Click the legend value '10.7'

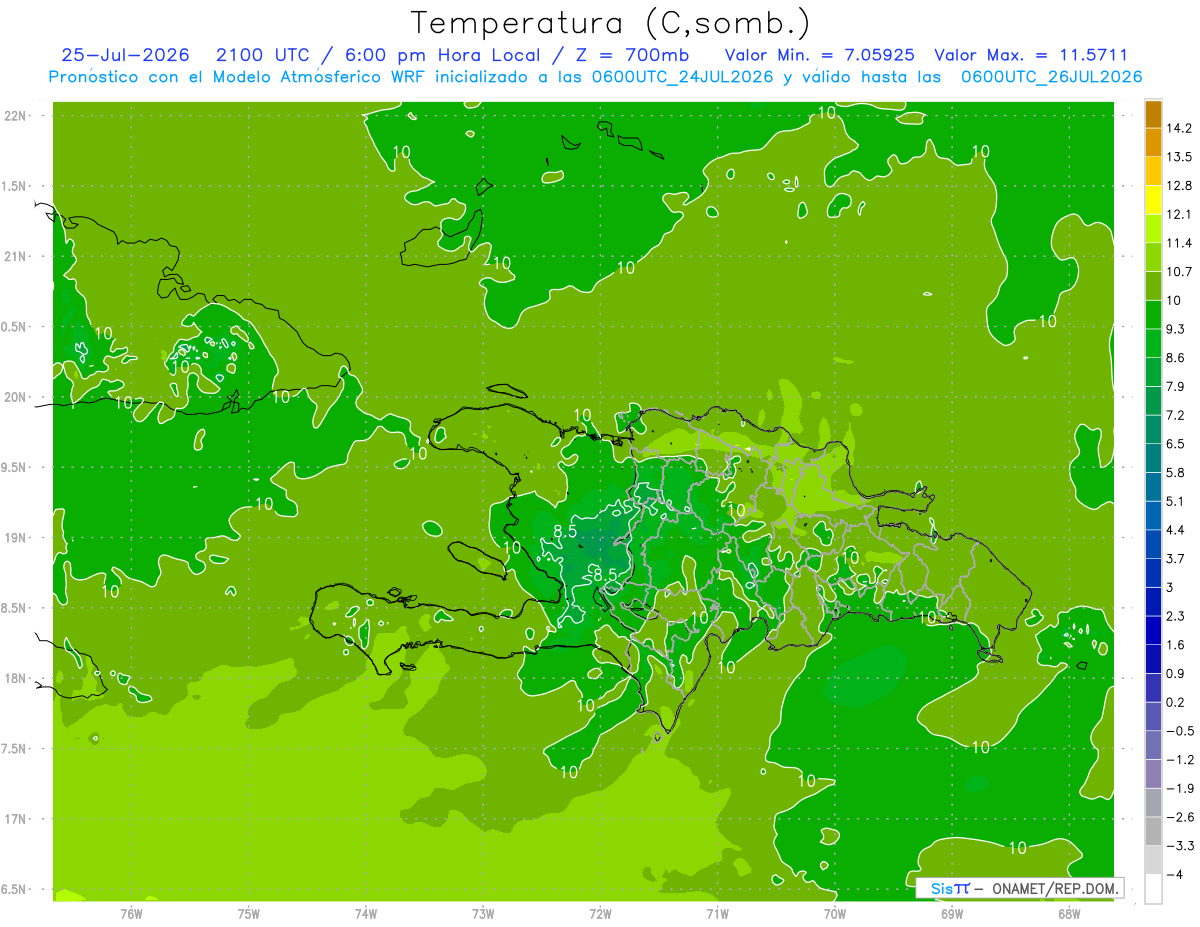(x=1177, y=271)
